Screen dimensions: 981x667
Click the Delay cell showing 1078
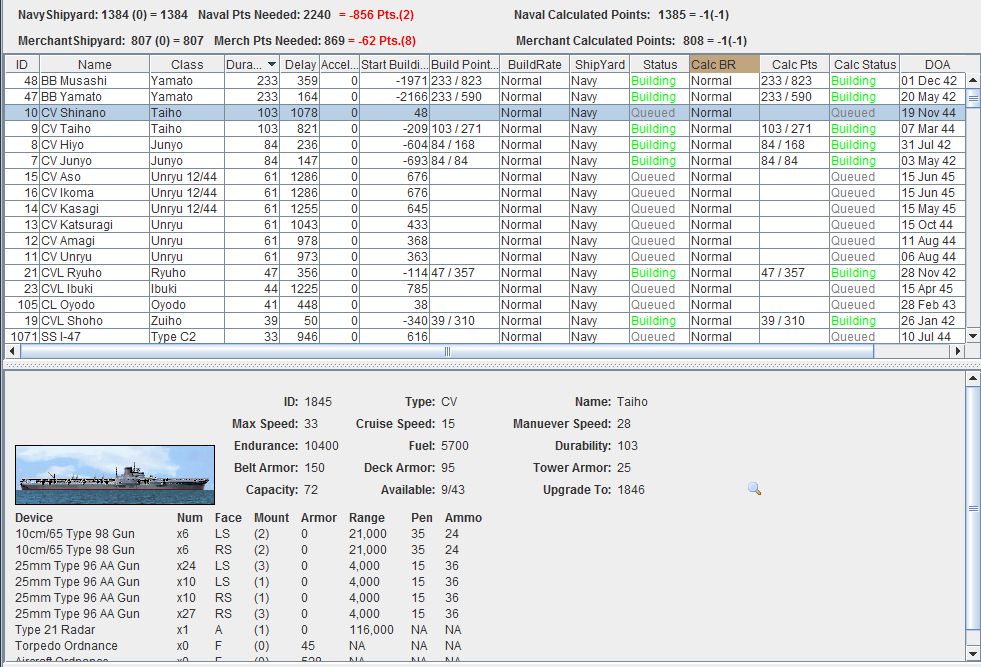point(300,113)
